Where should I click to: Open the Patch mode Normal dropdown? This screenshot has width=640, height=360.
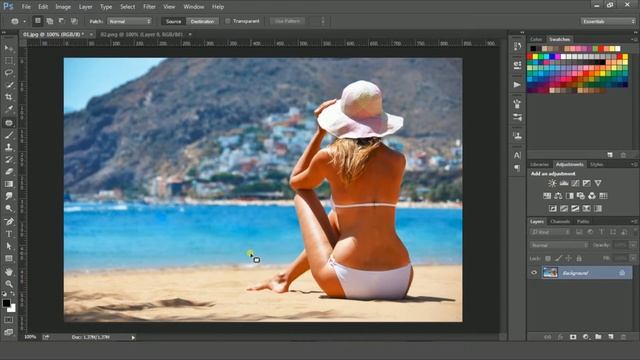point(129,21)
